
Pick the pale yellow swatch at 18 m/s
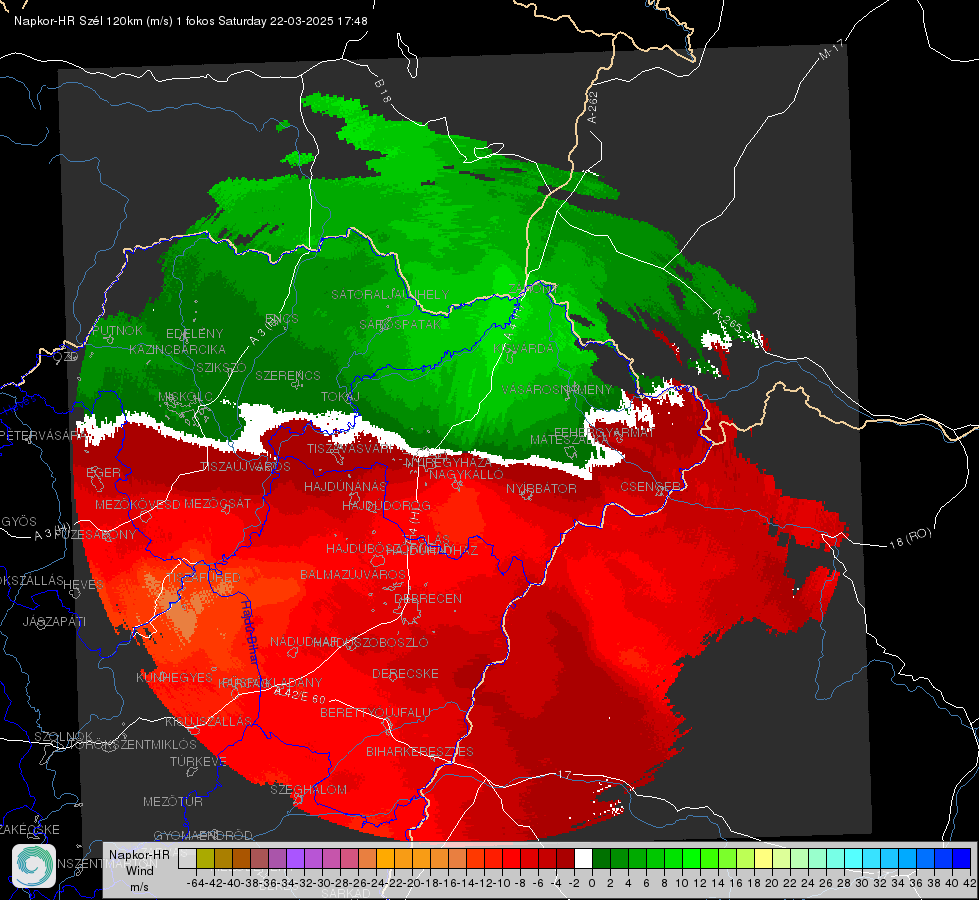pyautogui.click(x=764, y=858)
